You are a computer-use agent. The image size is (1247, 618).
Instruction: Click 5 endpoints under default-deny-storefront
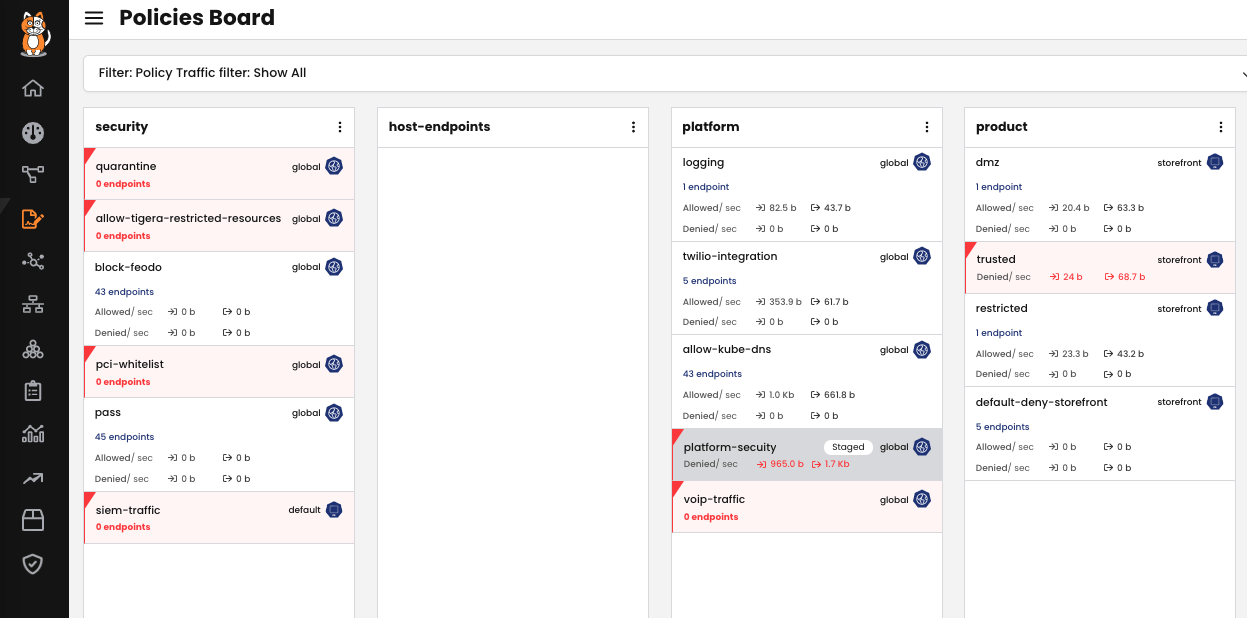coord(1002,427)
